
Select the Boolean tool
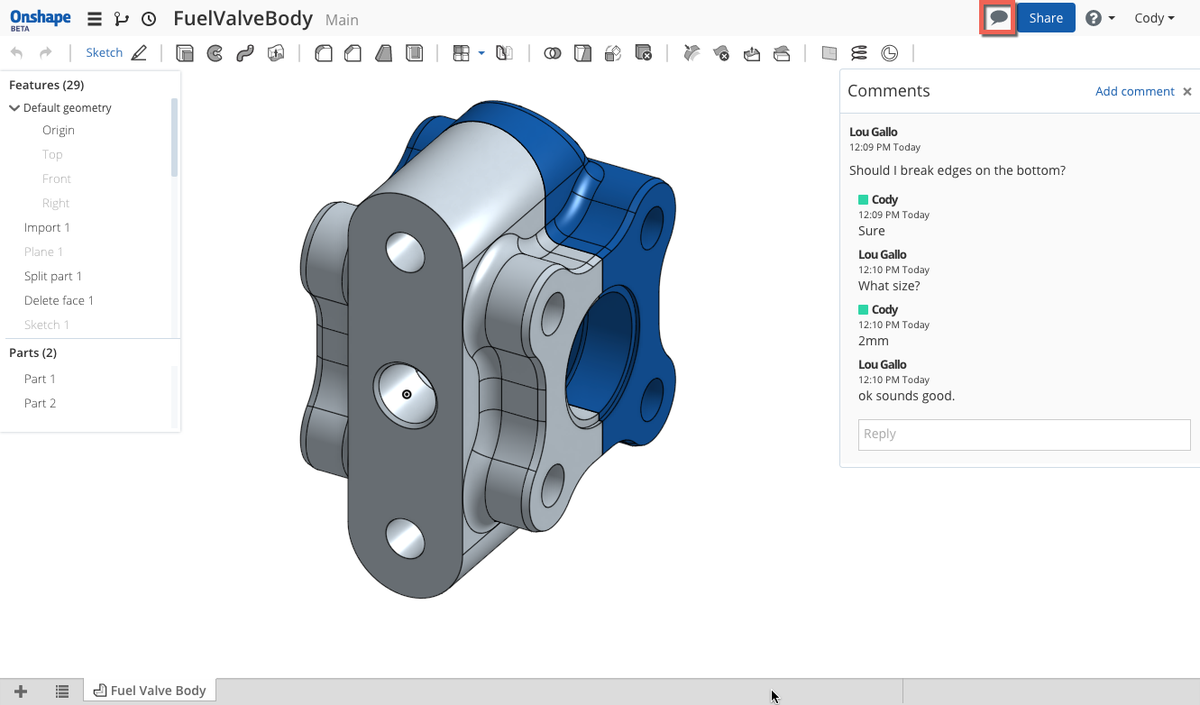pyautogui.click(x=552, y=53)
